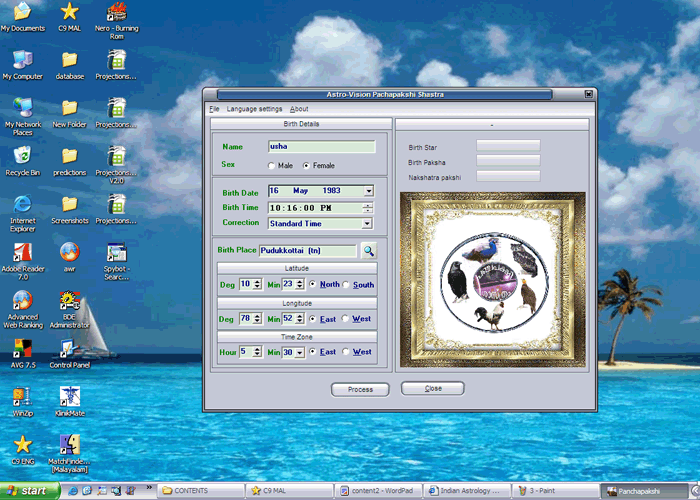
Task: Open My Documents desktop icon
Action: point(23,17)
